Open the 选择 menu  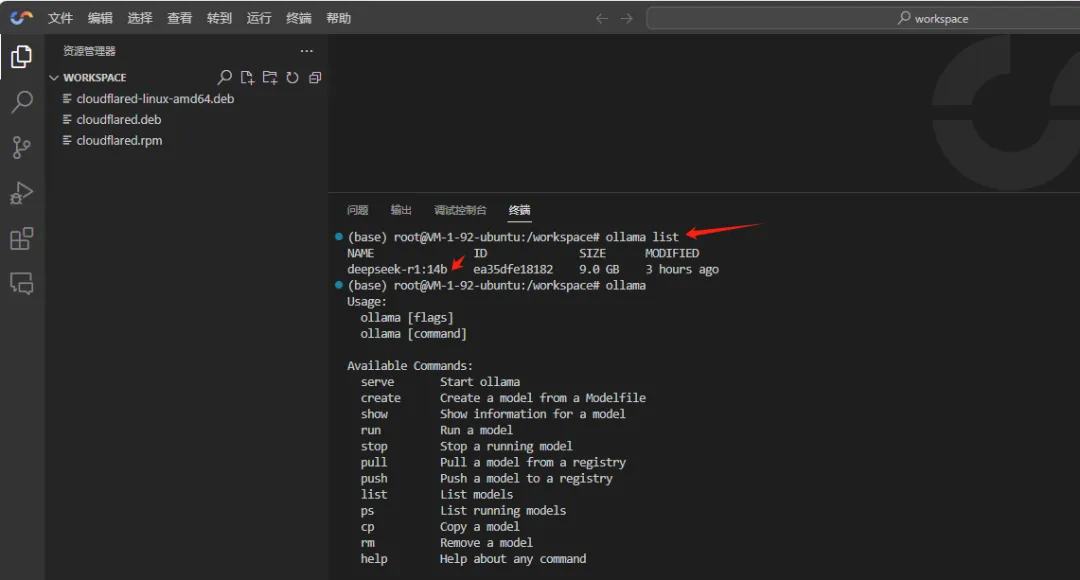click(140, 18)
